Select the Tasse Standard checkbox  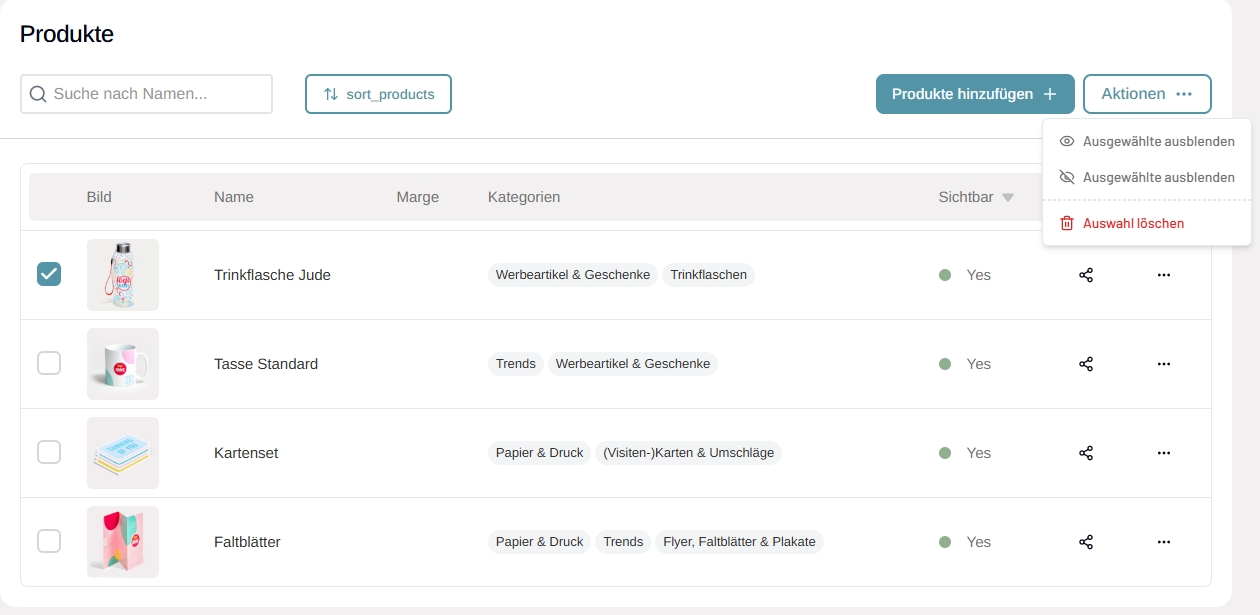(x=49, y=363)
